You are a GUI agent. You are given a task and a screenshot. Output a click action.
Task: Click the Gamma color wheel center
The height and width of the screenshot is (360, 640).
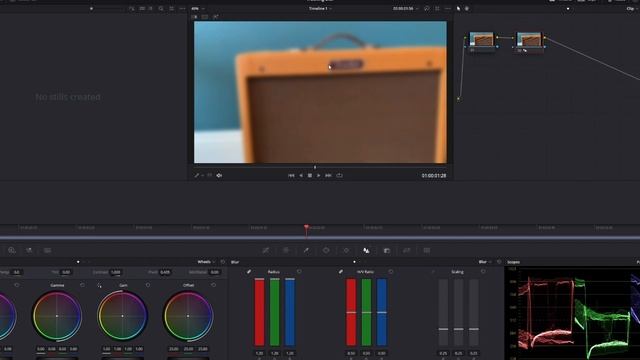click(x=57, y=316)
